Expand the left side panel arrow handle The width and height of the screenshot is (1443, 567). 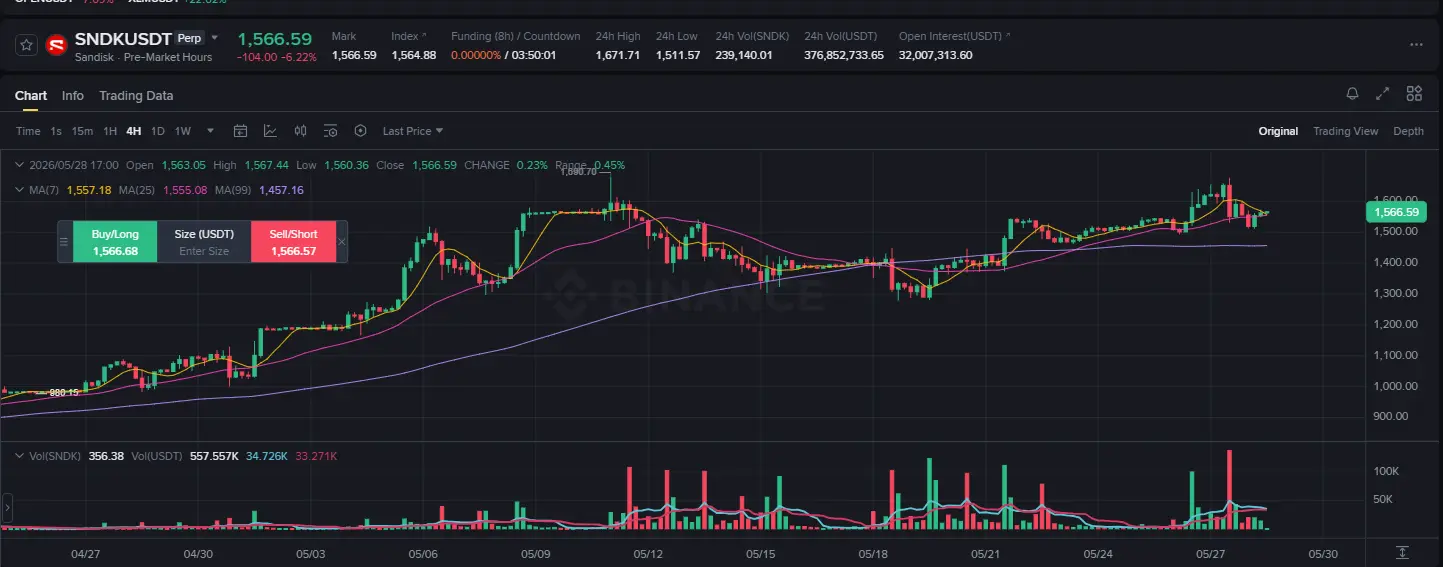click(x=6, y=508)
